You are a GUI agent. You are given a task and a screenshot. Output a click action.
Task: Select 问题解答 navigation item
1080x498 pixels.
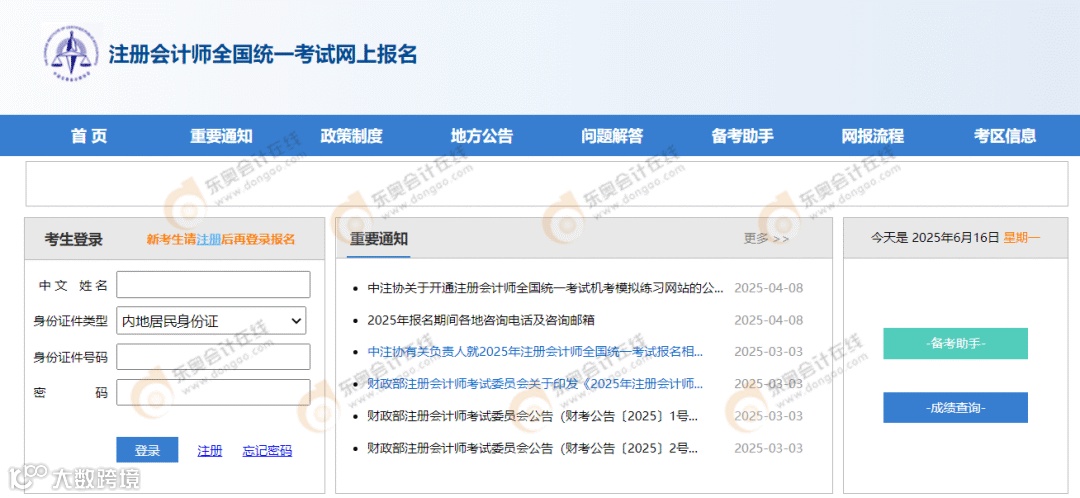[x=612, y=136]
